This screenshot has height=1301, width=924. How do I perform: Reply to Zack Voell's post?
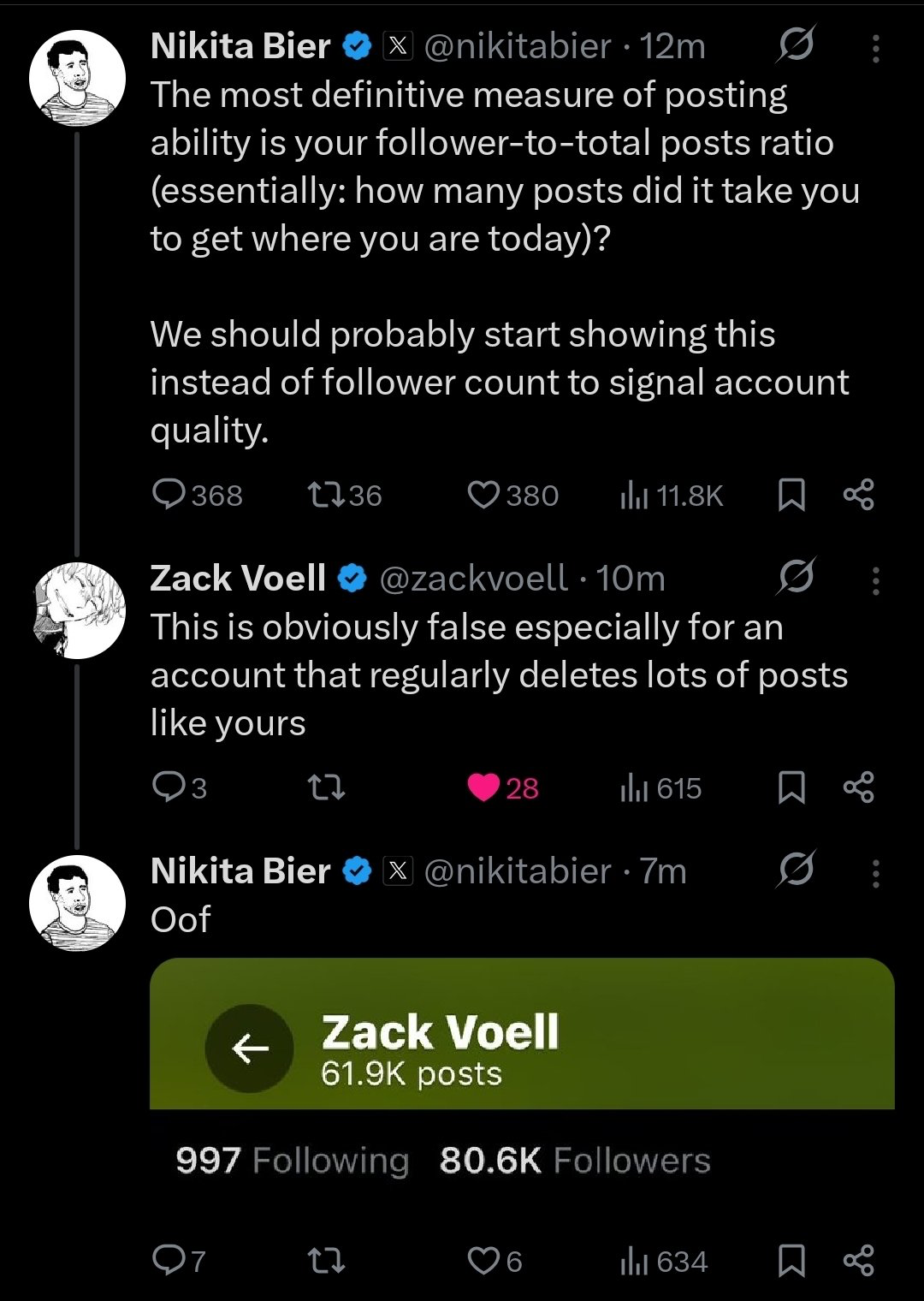[169, 787]
